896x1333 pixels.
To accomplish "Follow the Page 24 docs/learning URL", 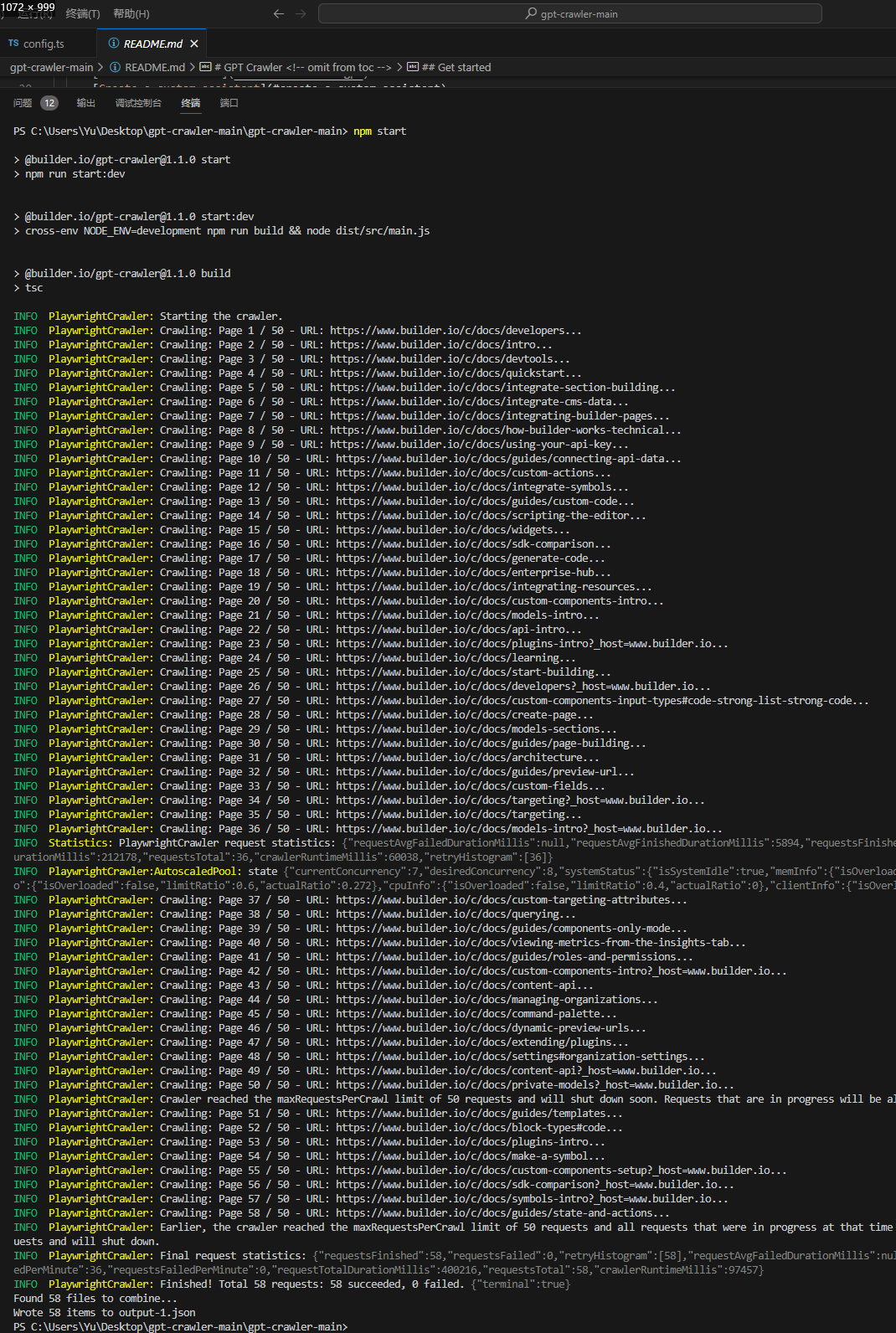I will pos(456,658).
